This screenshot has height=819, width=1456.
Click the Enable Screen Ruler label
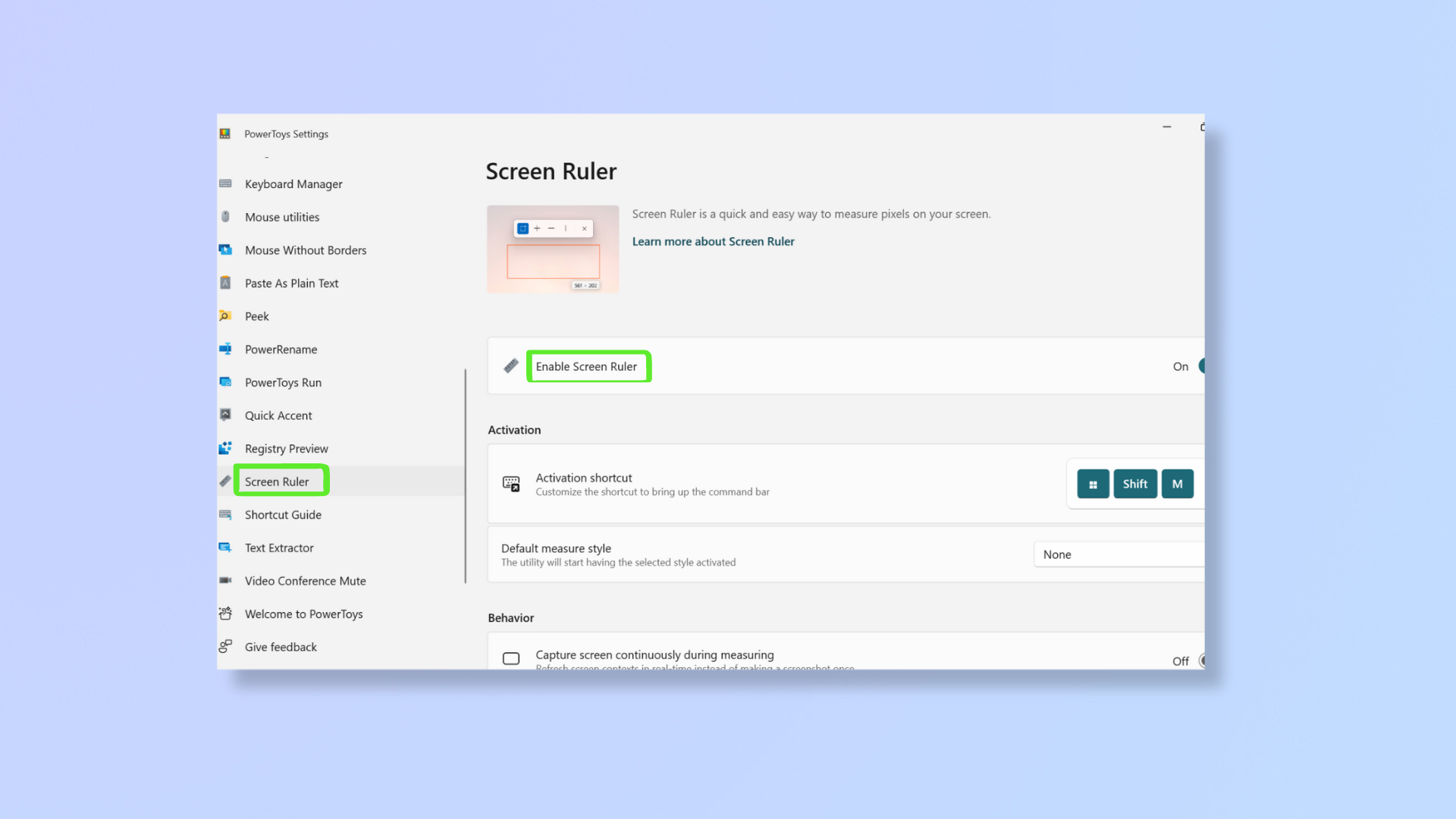(586, 366)
